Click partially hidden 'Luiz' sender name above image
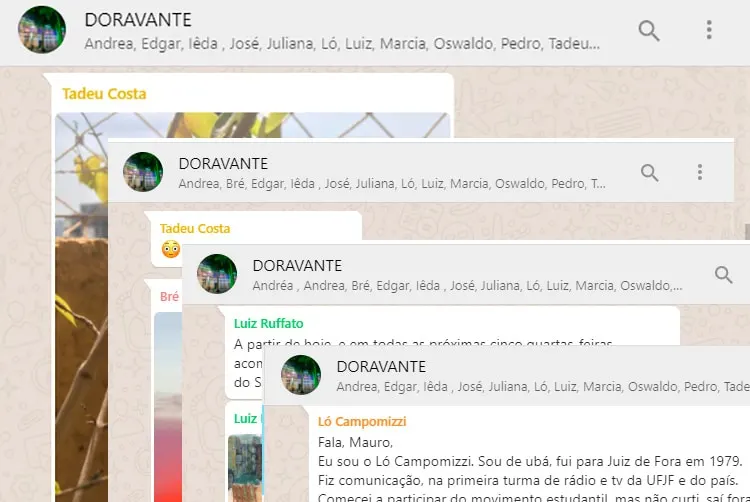 tap(245, 419)
